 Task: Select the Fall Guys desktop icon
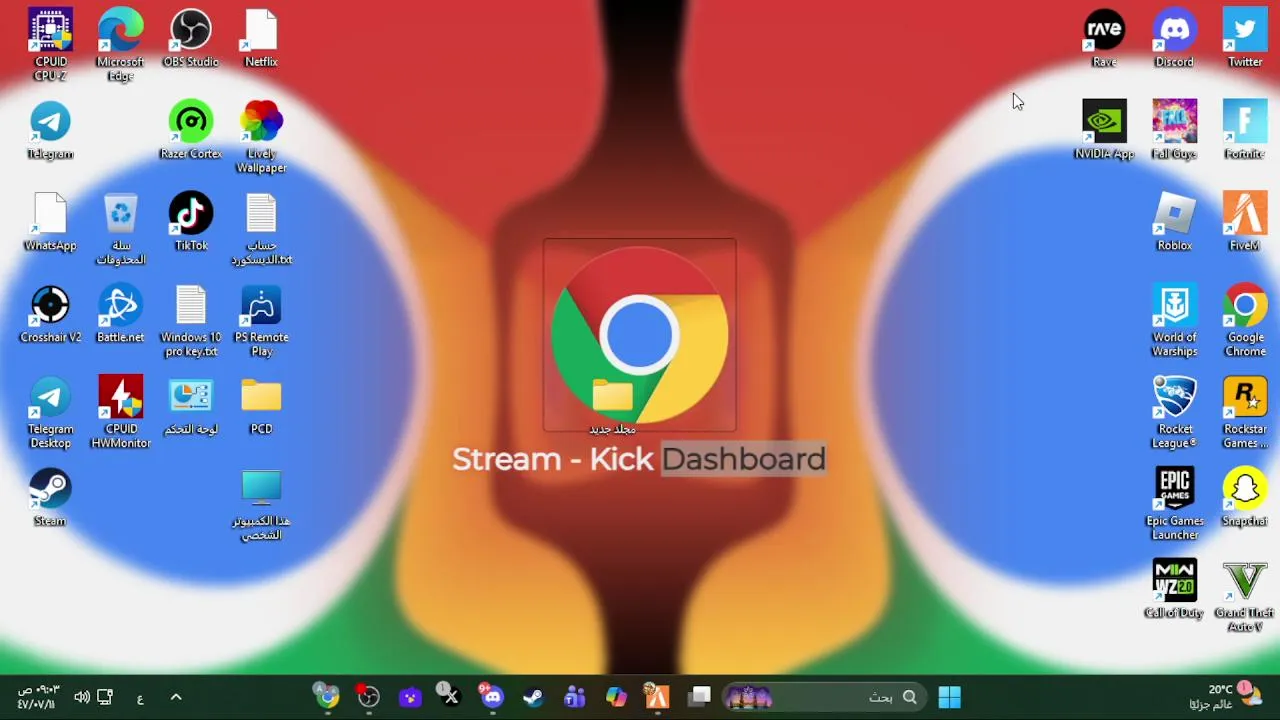click(1174, 130)
